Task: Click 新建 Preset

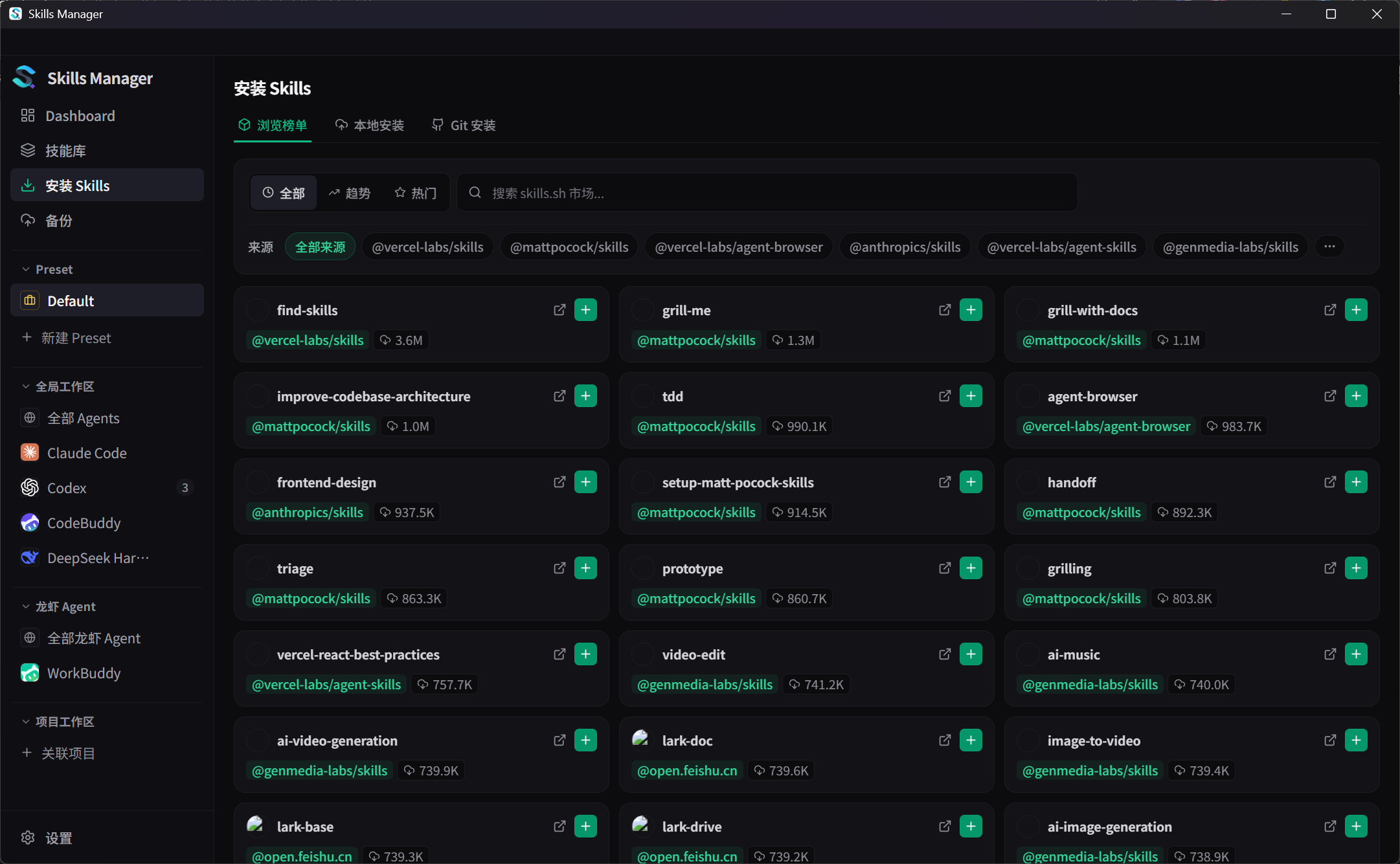Action: tap(67, 338)
